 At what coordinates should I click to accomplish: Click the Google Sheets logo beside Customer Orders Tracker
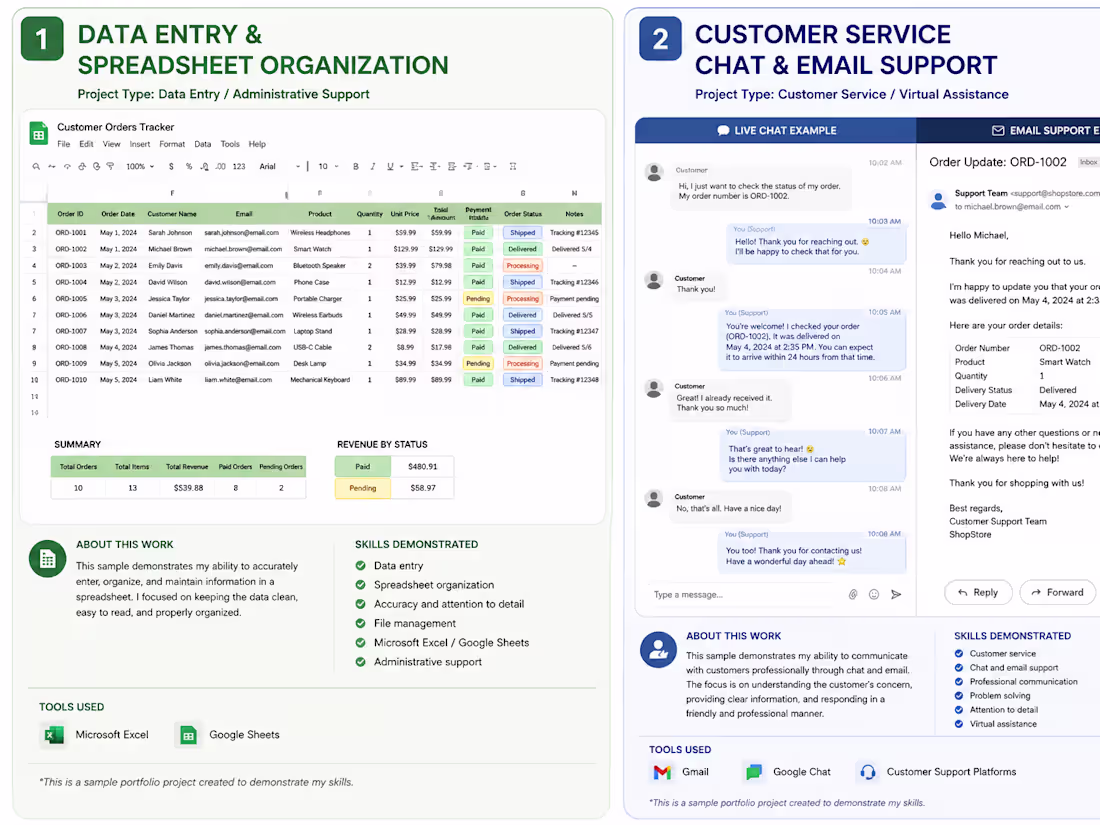coord(39,133)
